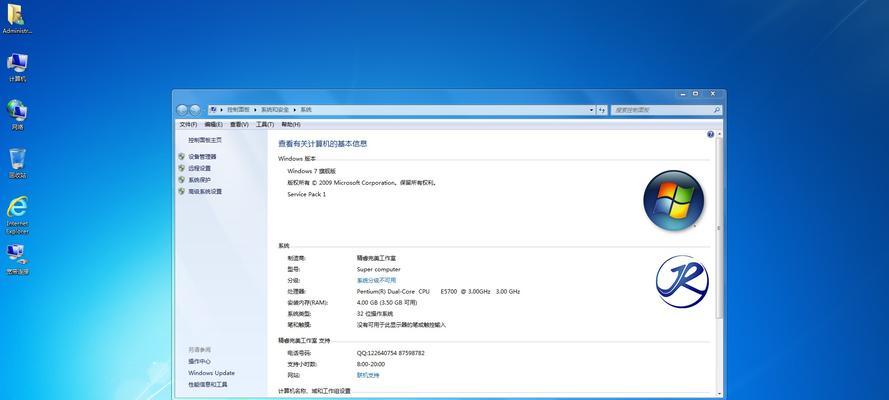Click the 'Windows 7 旗舰版' edition text
This screenshot has height=400, width=889.
[312, 171]
